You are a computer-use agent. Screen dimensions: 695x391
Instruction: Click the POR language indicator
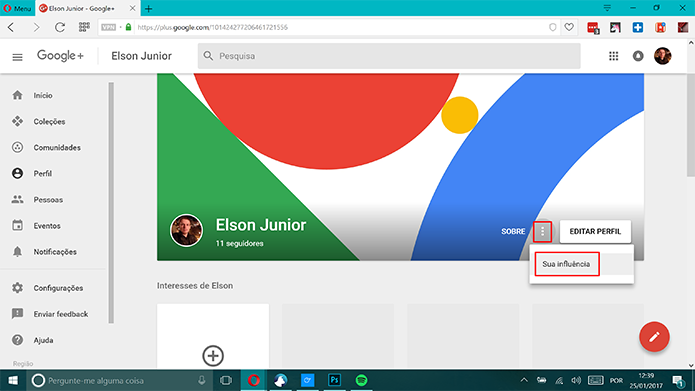point(616,380)
